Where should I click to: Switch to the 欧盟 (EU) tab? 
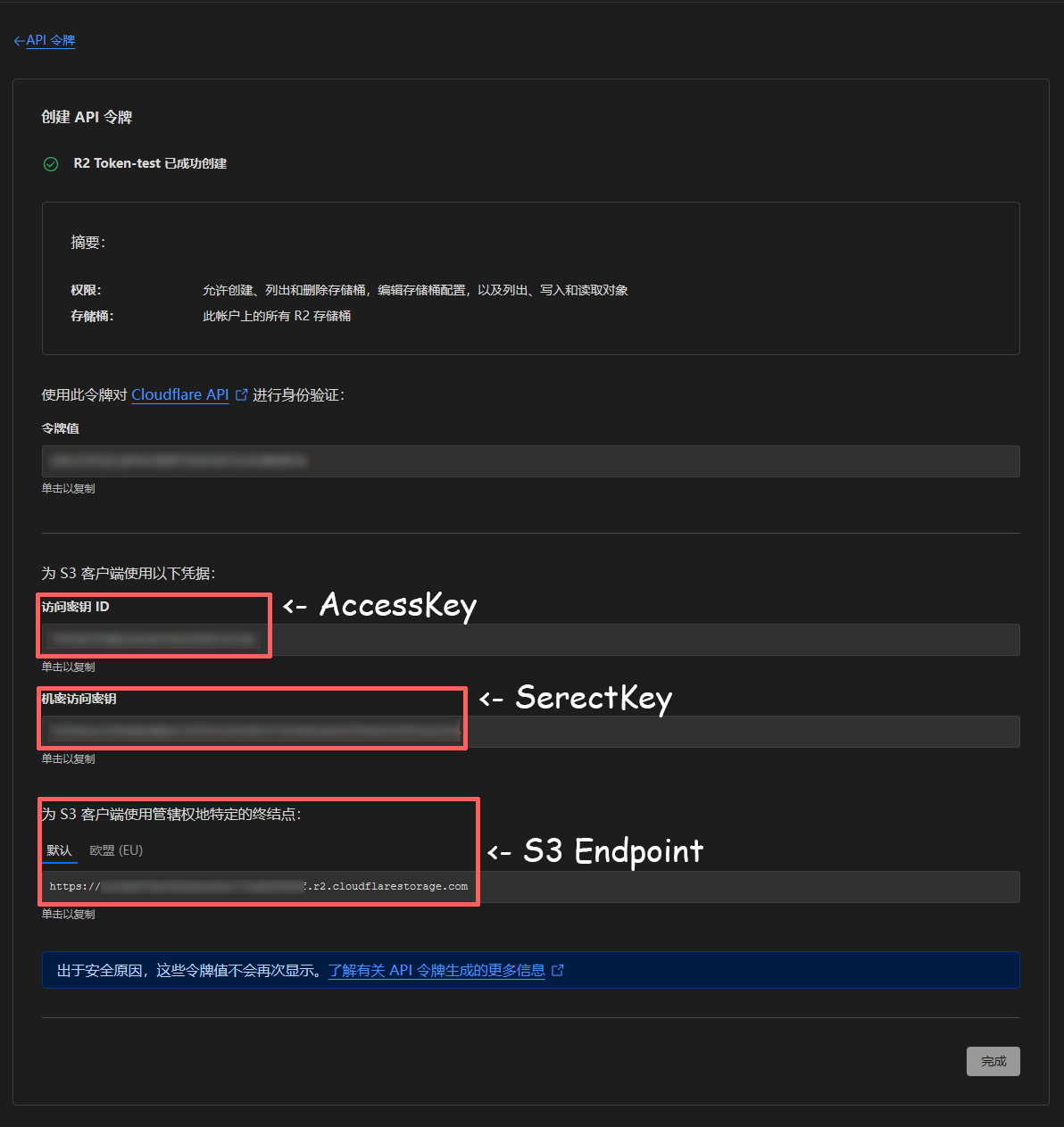(x=116, y=850)
